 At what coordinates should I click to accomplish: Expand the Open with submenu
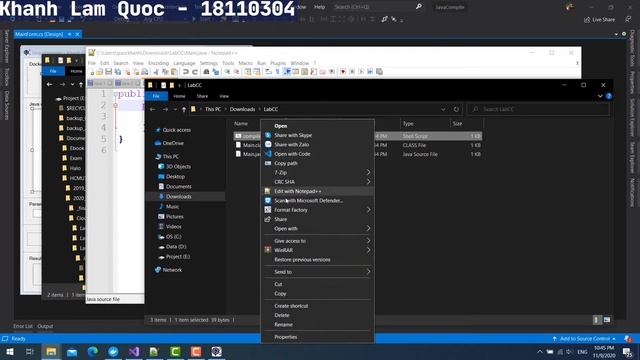click(368, 229)
